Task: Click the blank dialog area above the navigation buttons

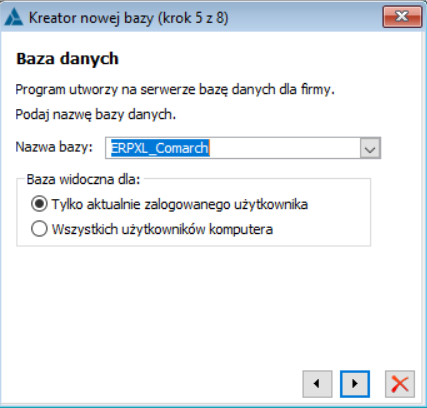Action: tap(213, 307)
